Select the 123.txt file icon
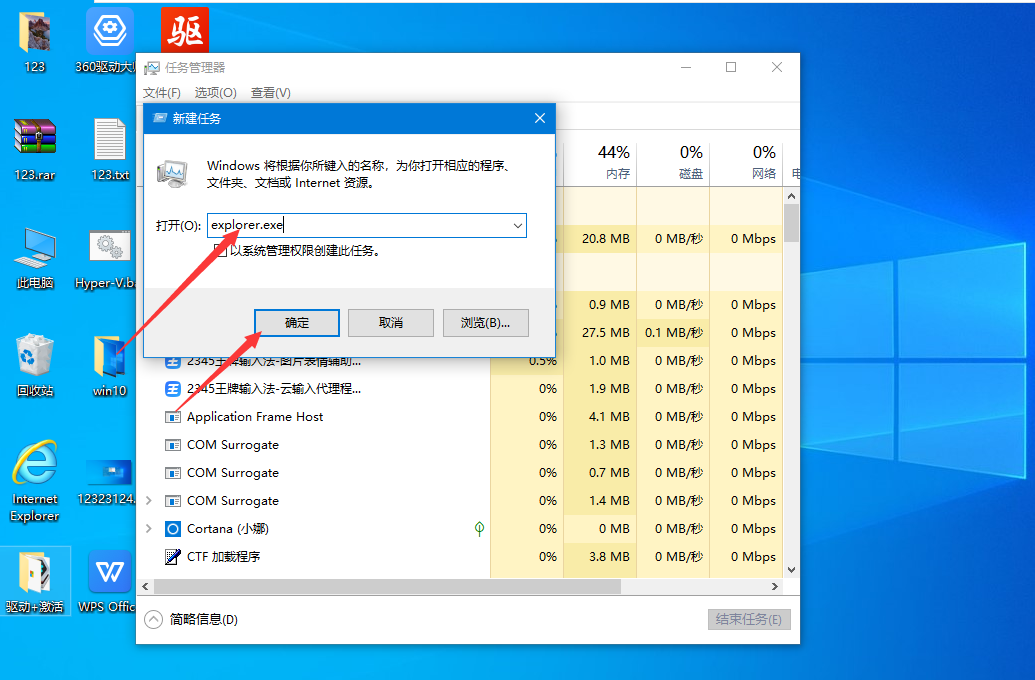The image size is (1035, 680). click(x=110, y=139)
